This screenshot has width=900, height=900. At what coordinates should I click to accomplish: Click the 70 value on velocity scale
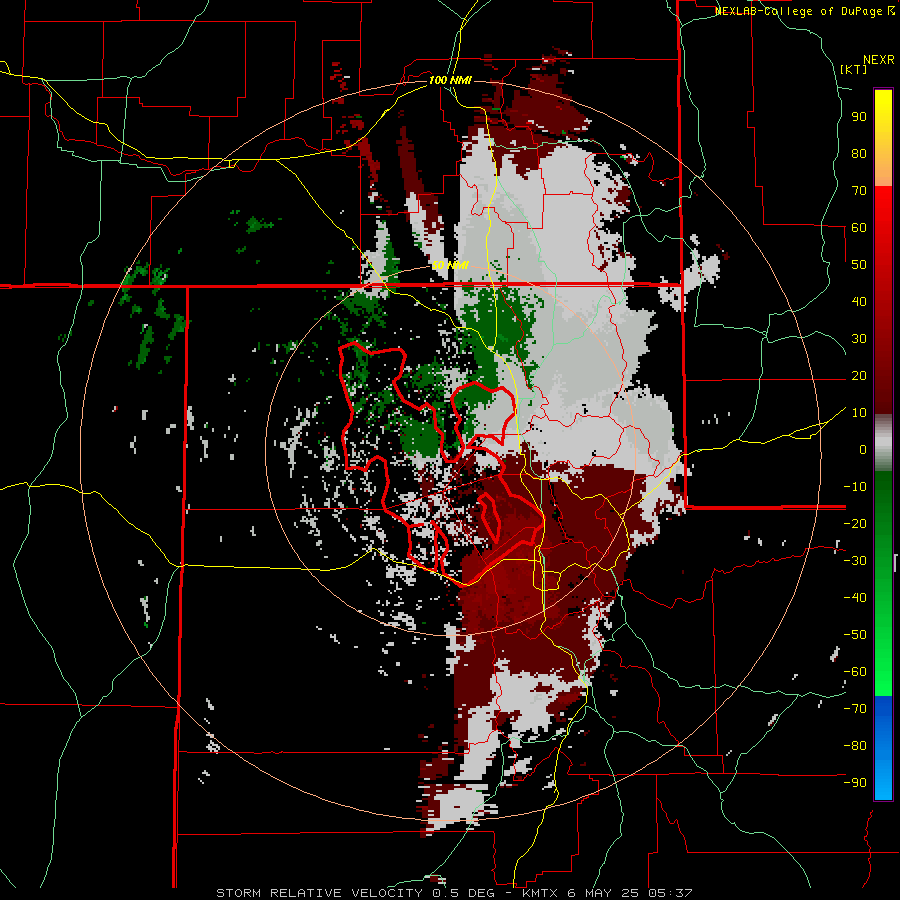pos(859,191)
